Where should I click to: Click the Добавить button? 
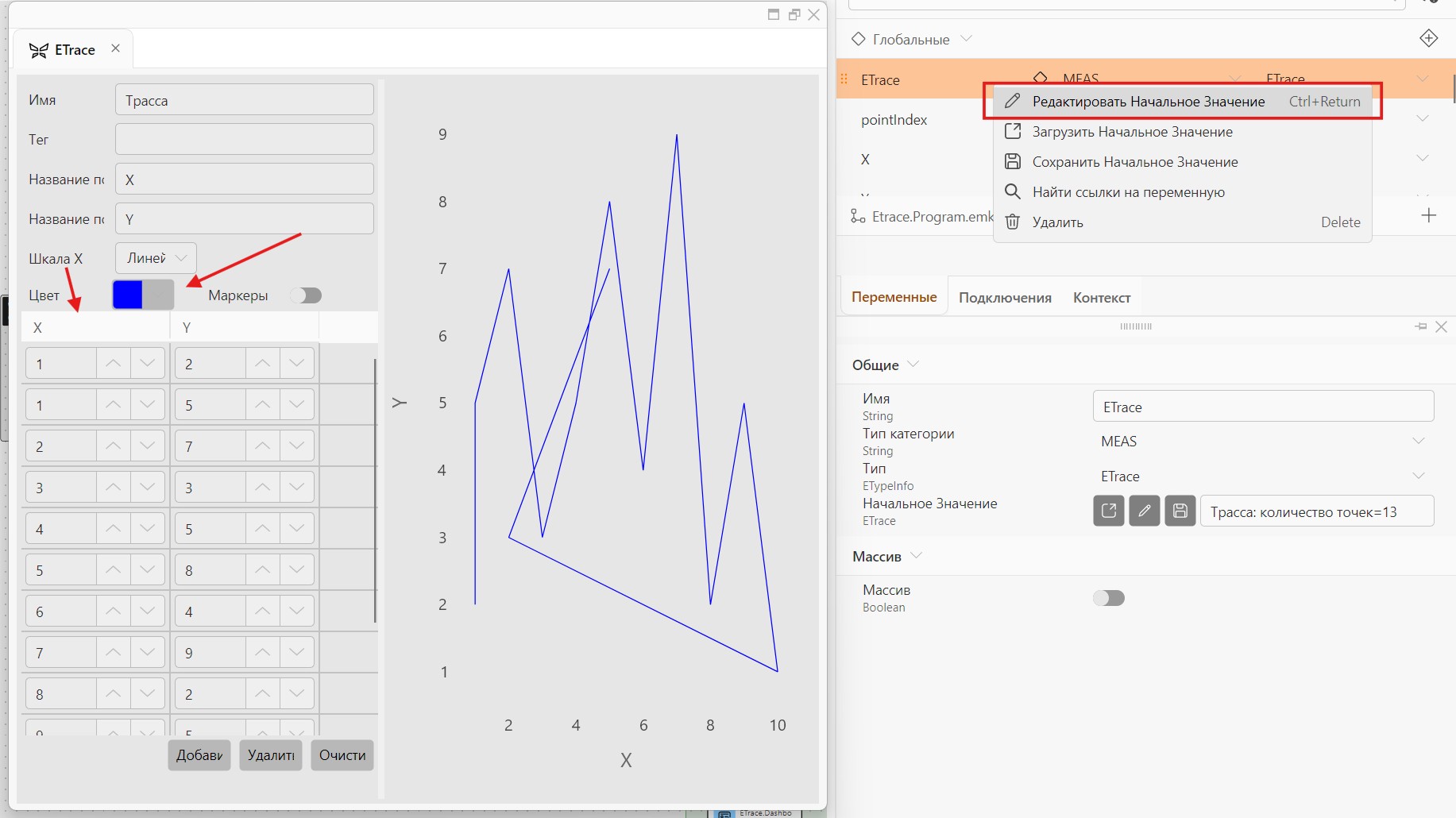[199, 755]
